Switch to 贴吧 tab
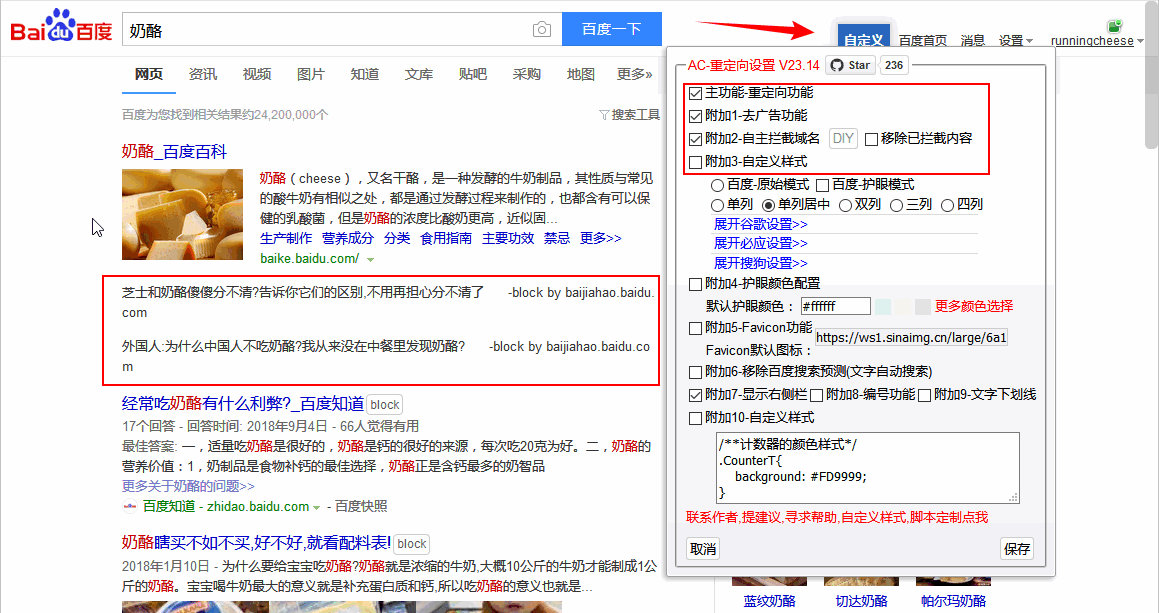 coord(472,75)
